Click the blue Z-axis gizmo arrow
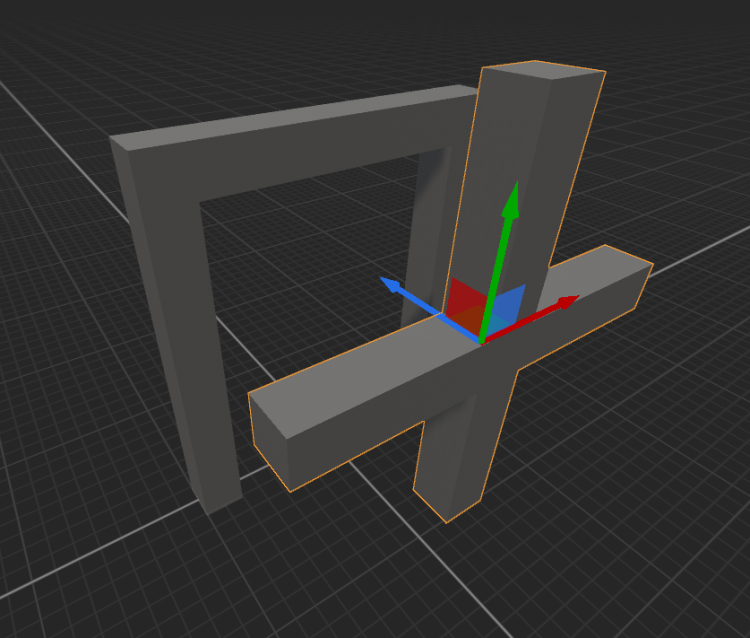Screen dimensions: 750x638 click(429, 308)
